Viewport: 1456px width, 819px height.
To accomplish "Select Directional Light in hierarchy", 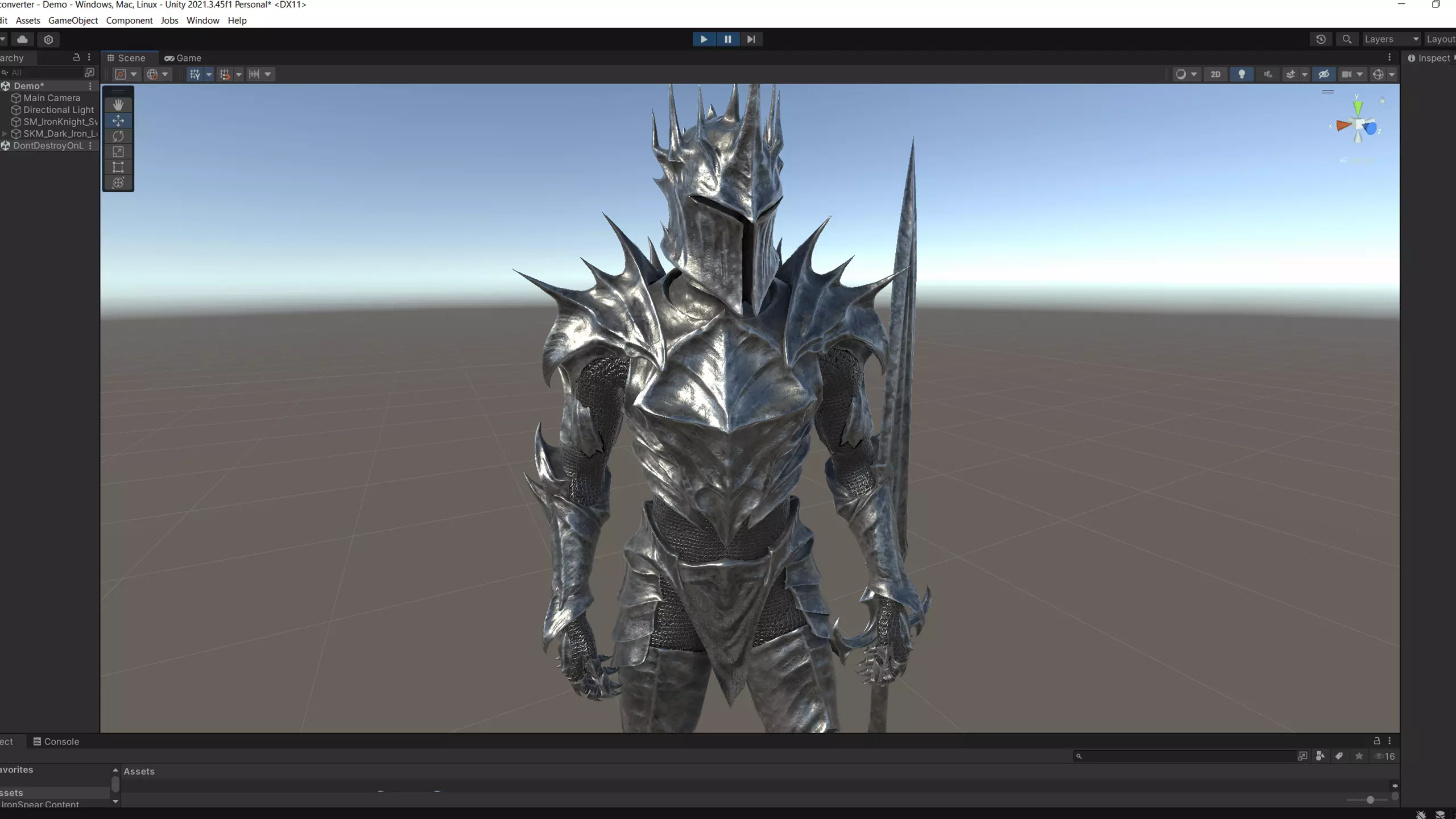I will [x=58, y=110].
